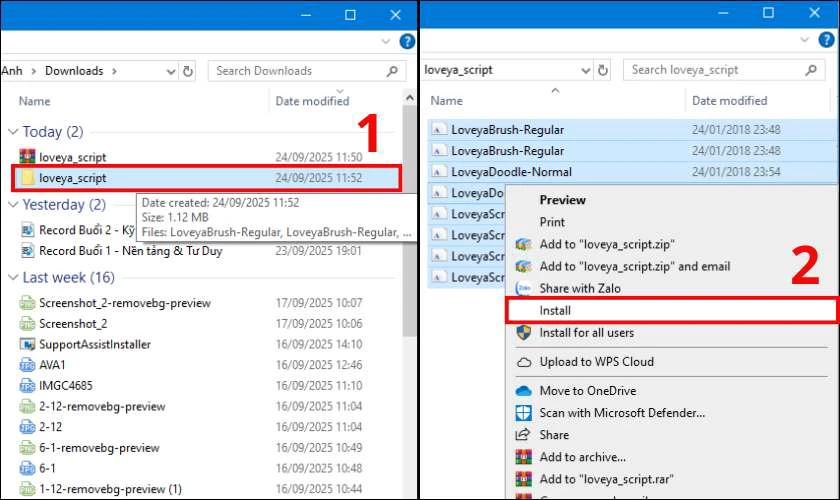Choose Scan with Microsoft Defender

coord(622,413)
